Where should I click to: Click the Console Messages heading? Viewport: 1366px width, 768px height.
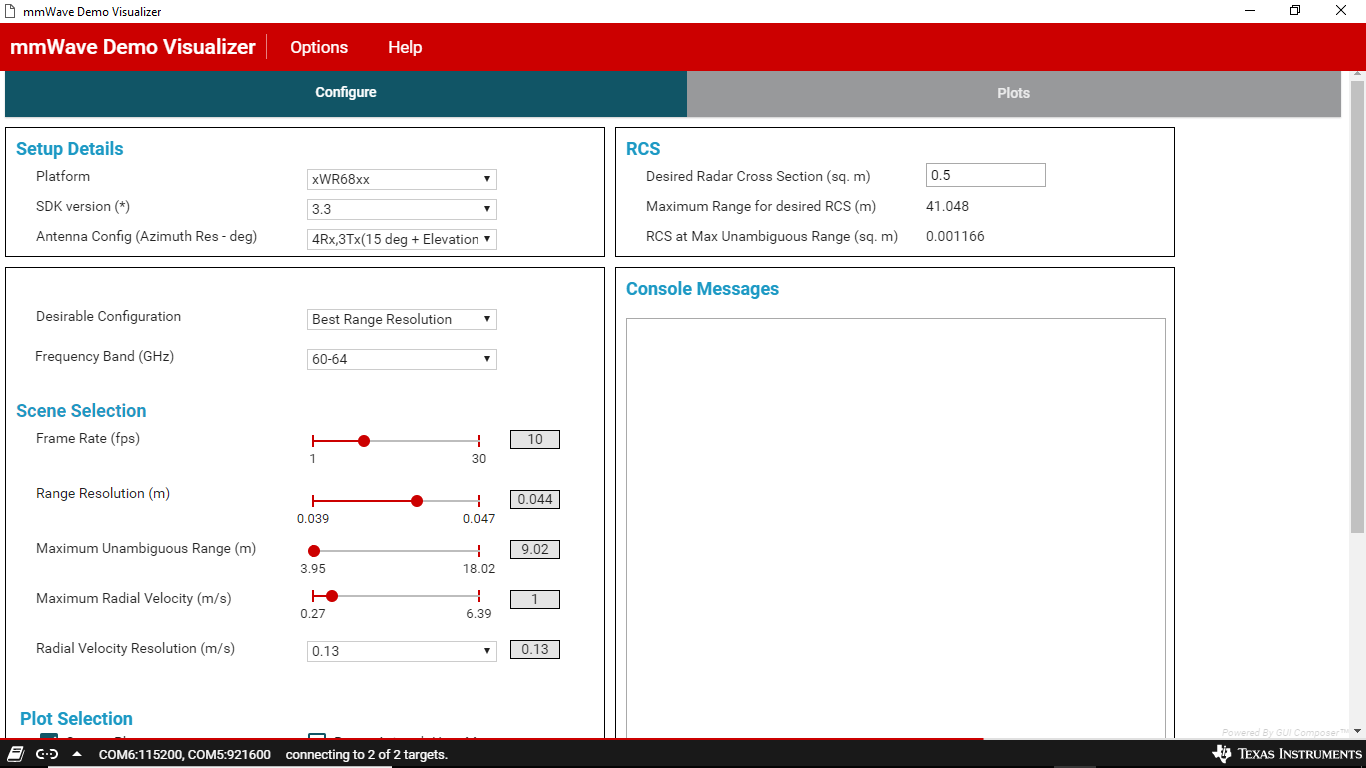[702, 289]
